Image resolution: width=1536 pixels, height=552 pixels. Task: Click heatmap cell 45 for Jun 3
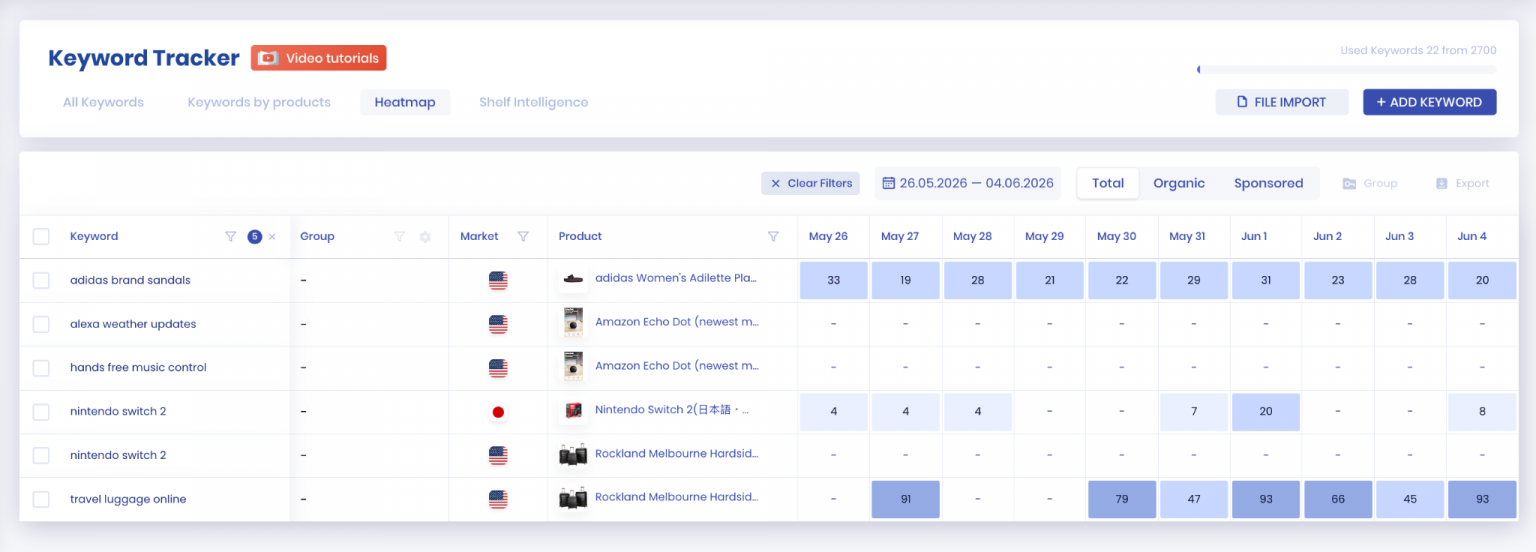tap(1409, 499)
